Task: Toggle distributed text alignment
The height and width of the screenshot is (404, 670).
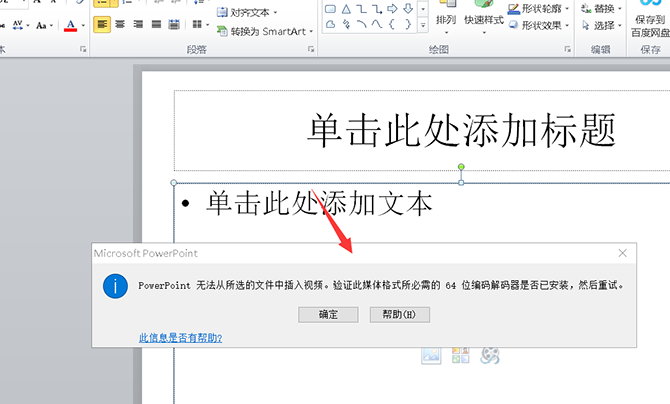Action: 174,24
